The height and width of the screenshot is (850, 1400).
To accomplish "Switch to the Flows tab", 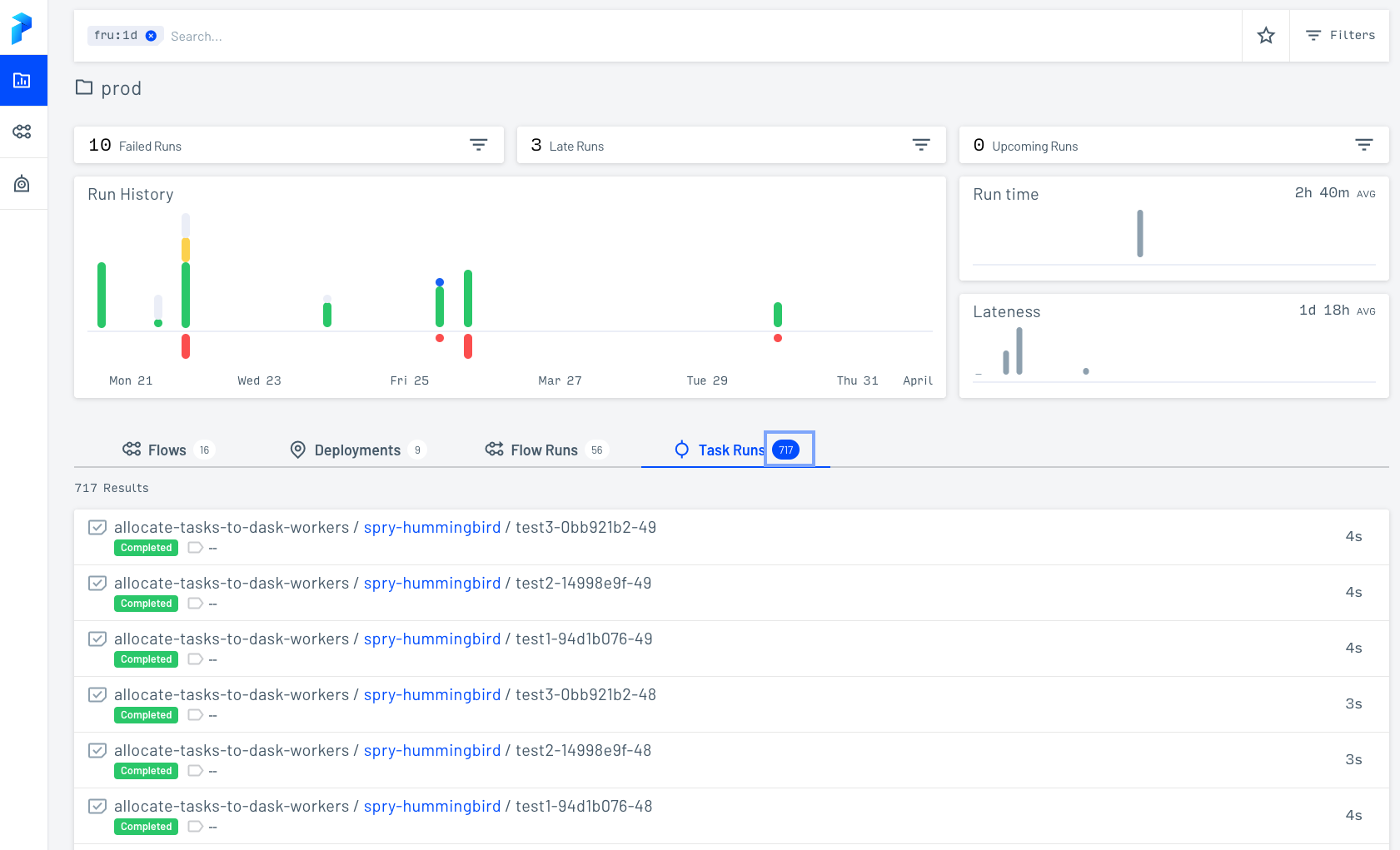I will pyautogui.click(x=167, y=450).
